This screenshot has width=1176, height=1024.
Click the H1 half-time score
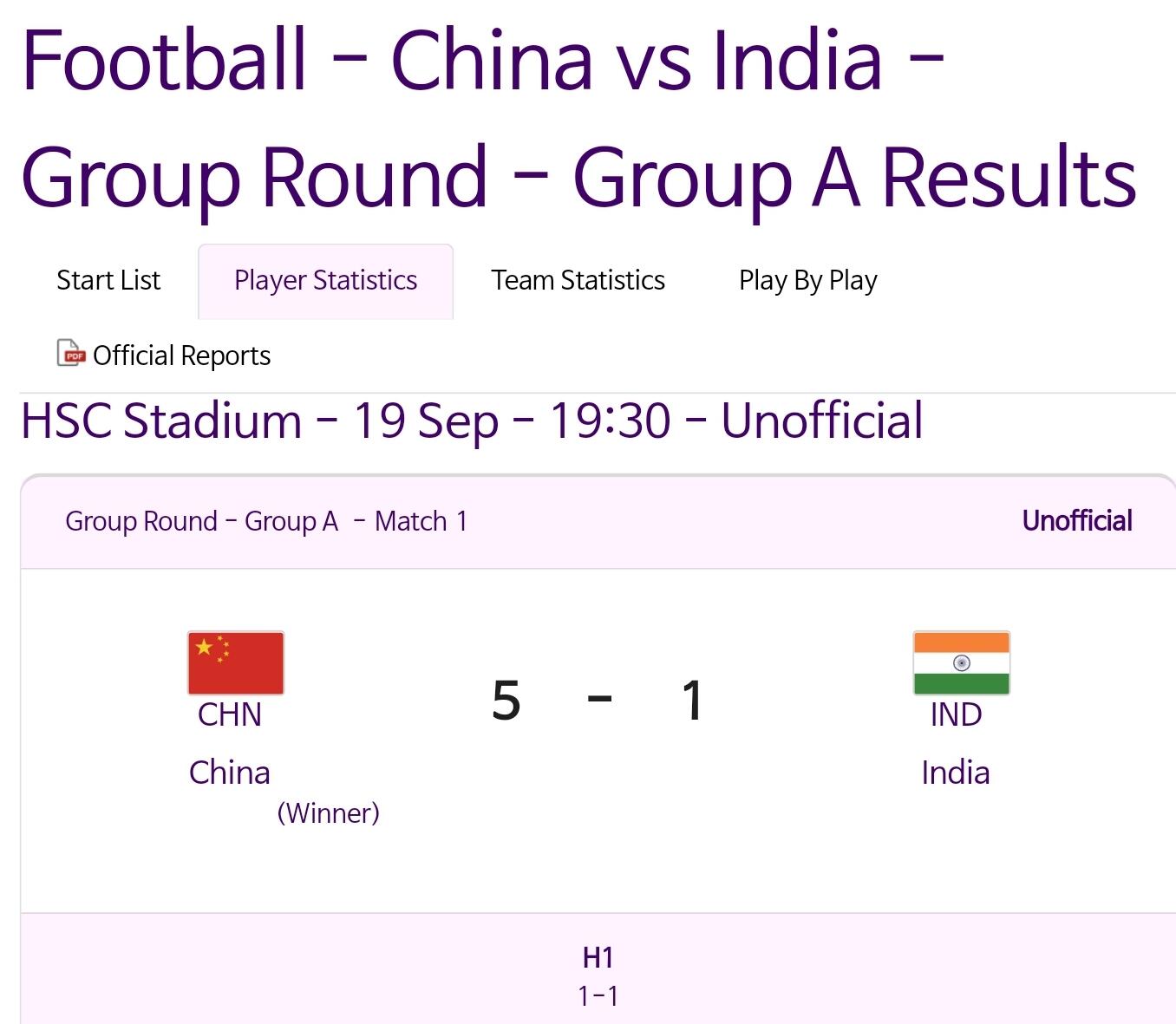tap(598, 976)
